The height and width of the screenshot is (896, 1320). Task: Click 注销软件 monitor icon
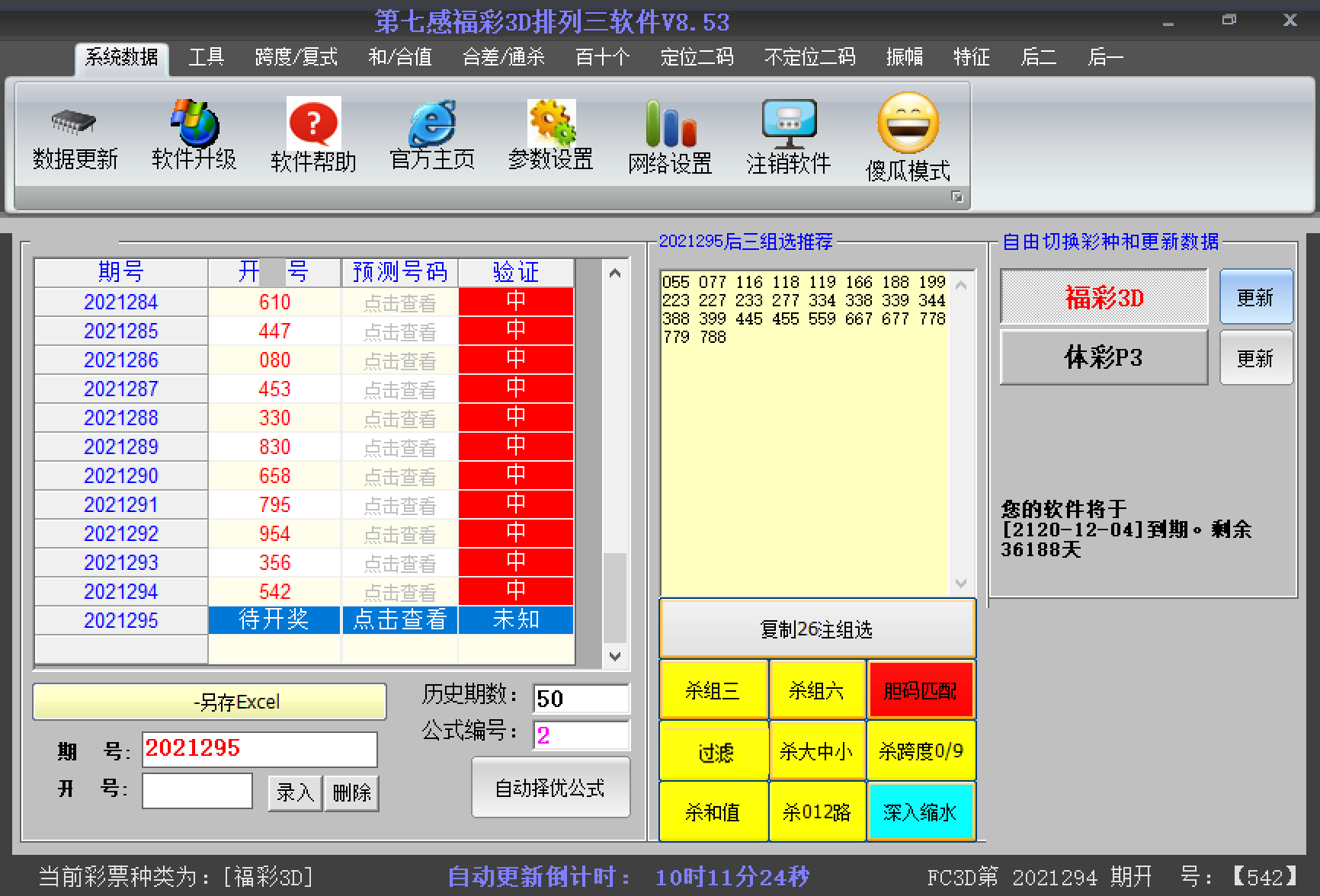point(789,124)
